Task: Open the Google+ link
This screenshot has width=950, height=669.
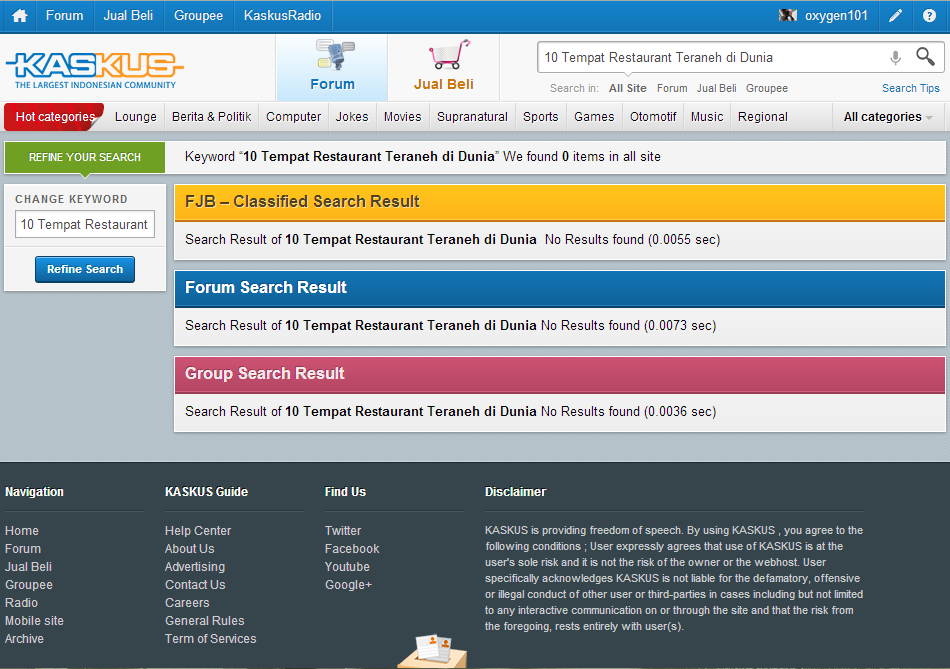Action: click(348, 585)
